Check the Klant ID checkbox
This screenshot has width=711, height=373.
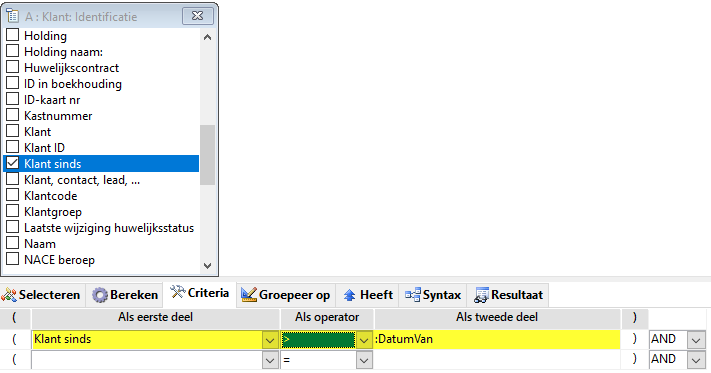(x=13, y=147)
